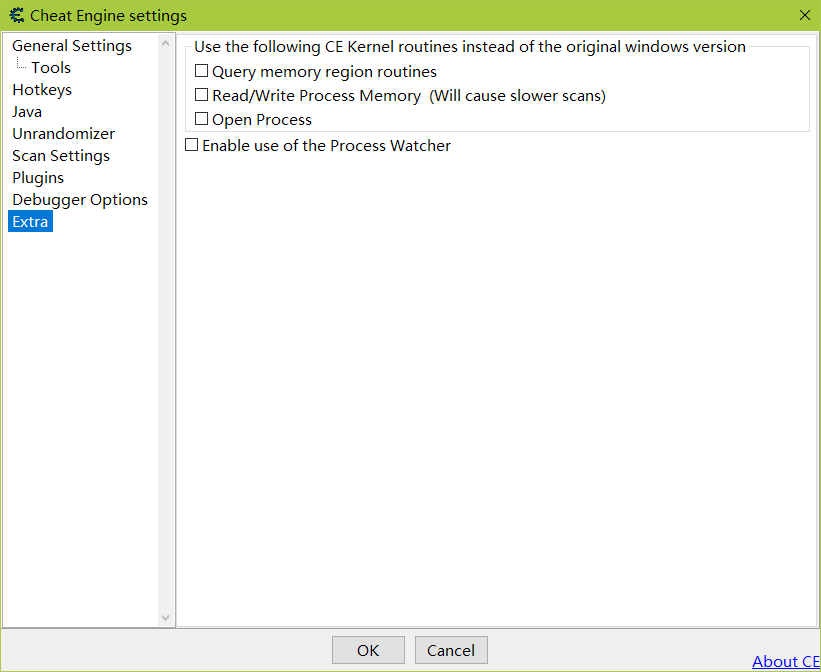Tick the Open Process checkbox
Viewport: 821px width, 672px height.
[202, 120]
